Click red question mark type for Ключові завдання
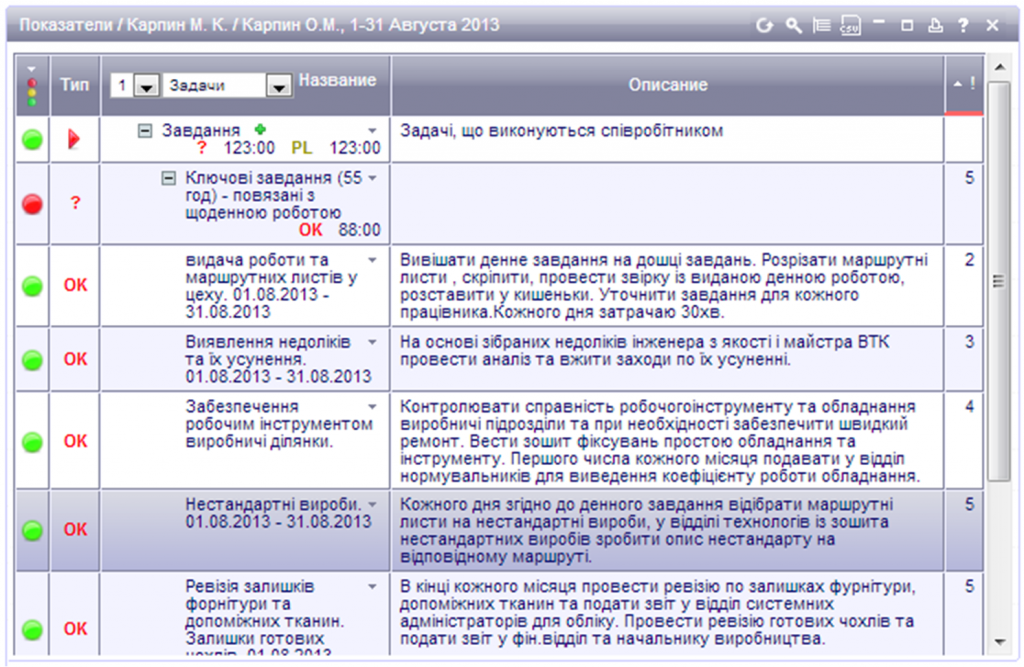 click(75, 203)
